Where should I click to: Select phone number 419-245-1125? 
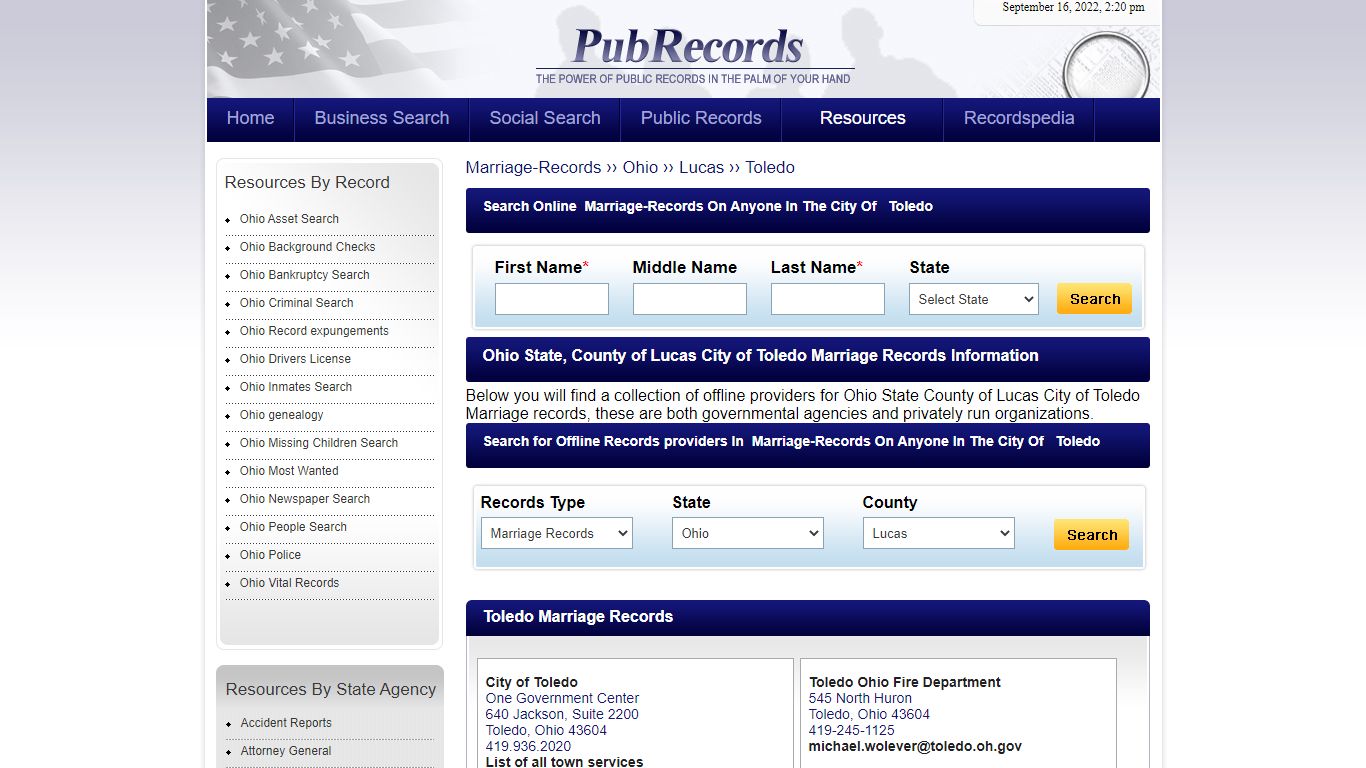pyautogui.click(x=852, y=730)
